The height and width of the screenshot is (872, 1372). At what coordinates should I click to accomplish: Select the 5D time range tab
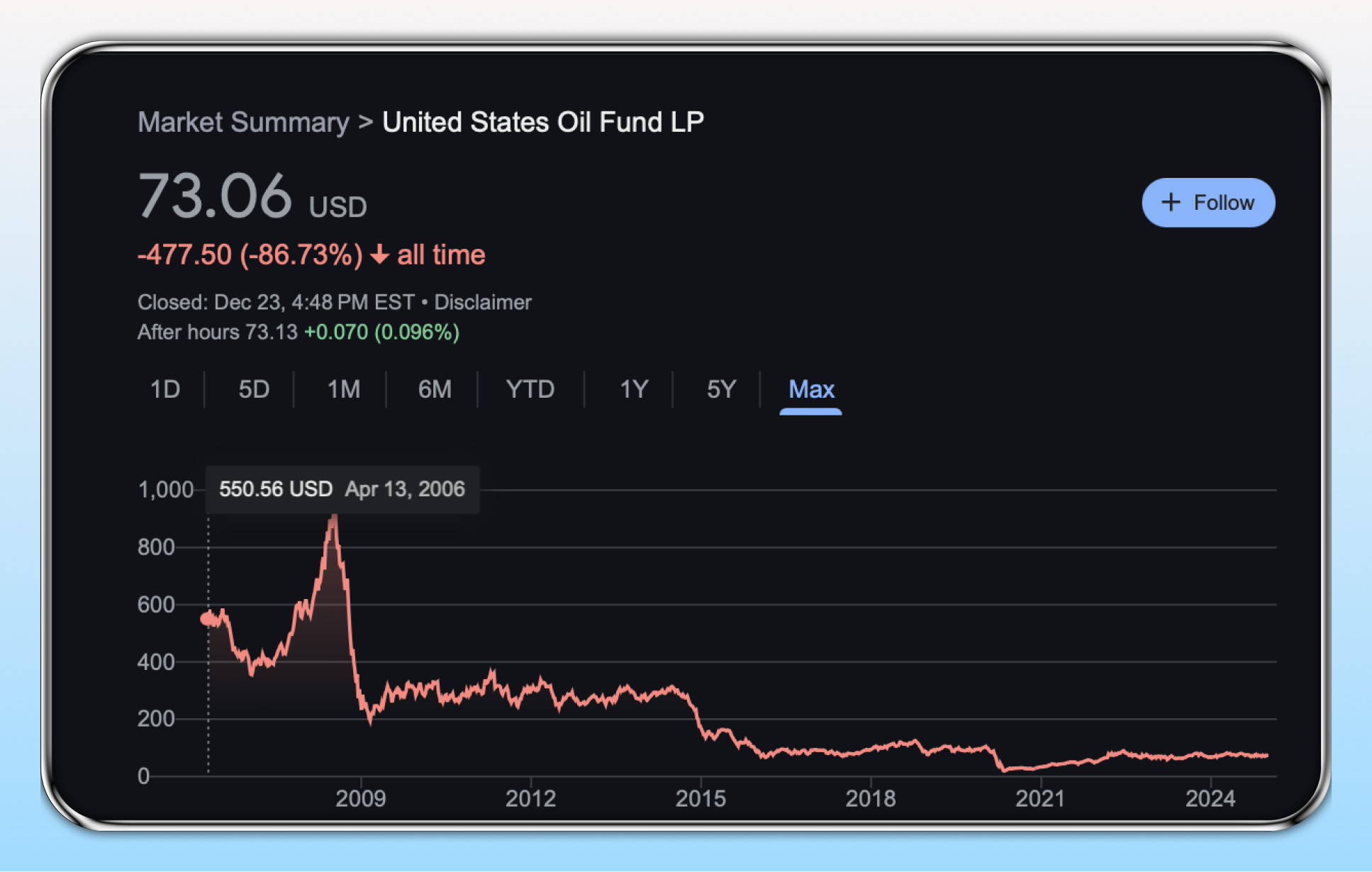point(254,389)
